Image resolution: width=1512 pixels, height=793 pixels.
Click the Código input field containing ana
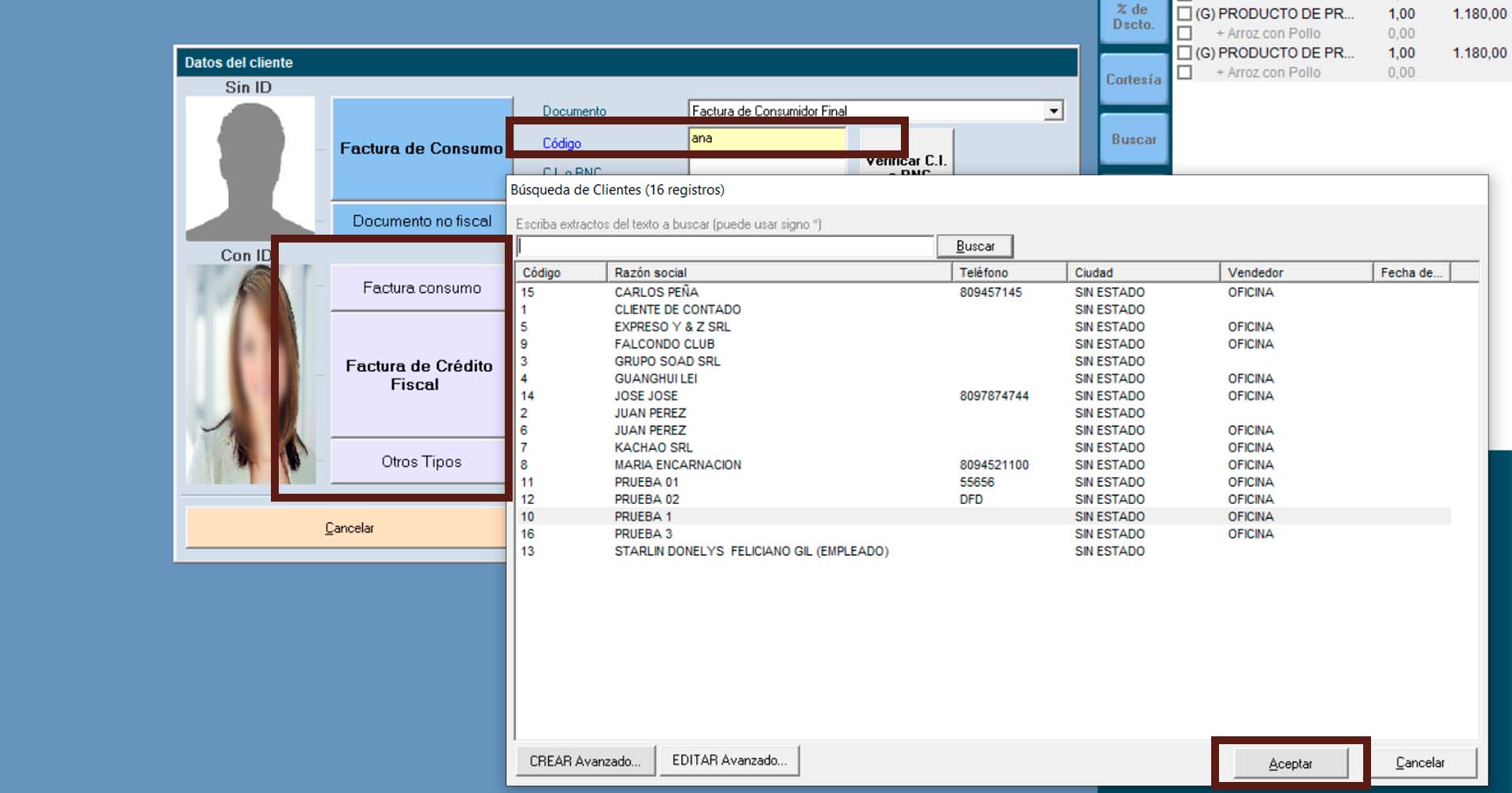coord(766,139)
